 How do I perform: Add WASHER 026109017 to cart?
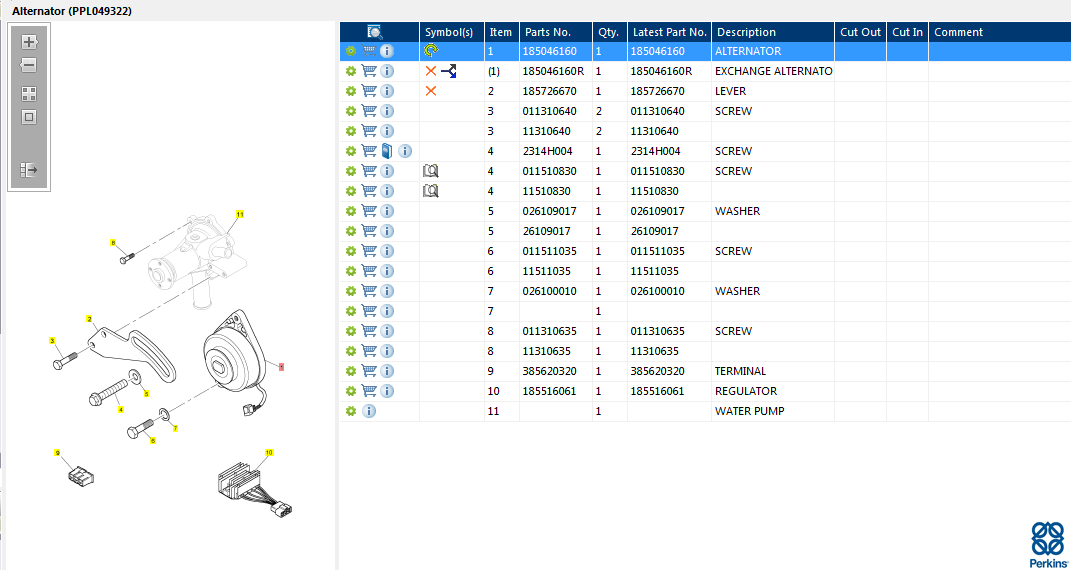pos(369,211)
